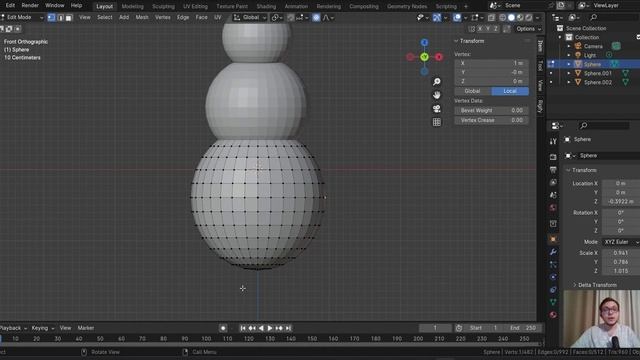Open the Object Data green triangle tab
This screenshot has height=360, width=640.
[x=553, y=302]
